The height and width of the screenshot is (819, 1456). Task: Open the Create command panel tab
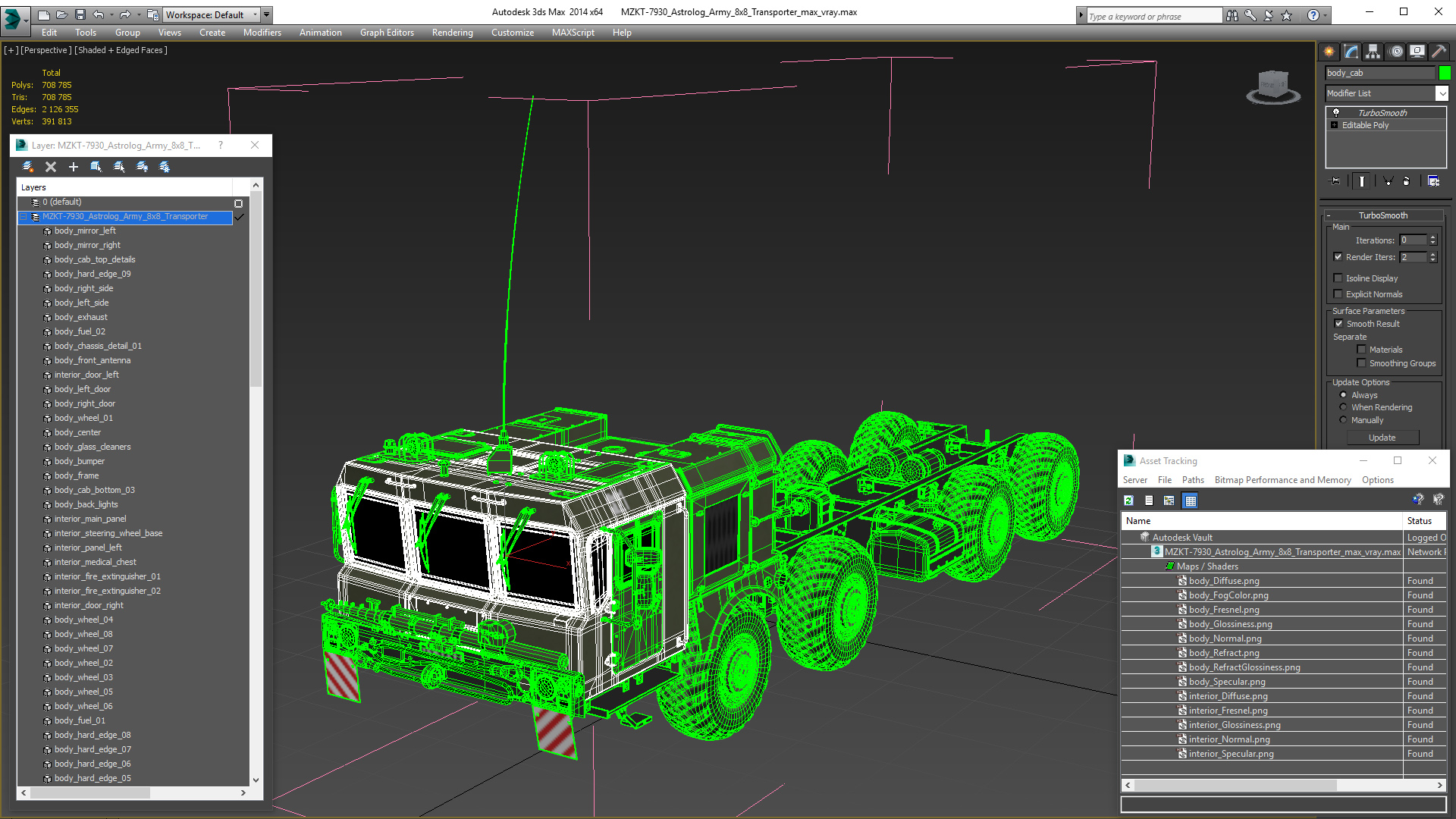pyautogui.click(x=1329, y=52)
